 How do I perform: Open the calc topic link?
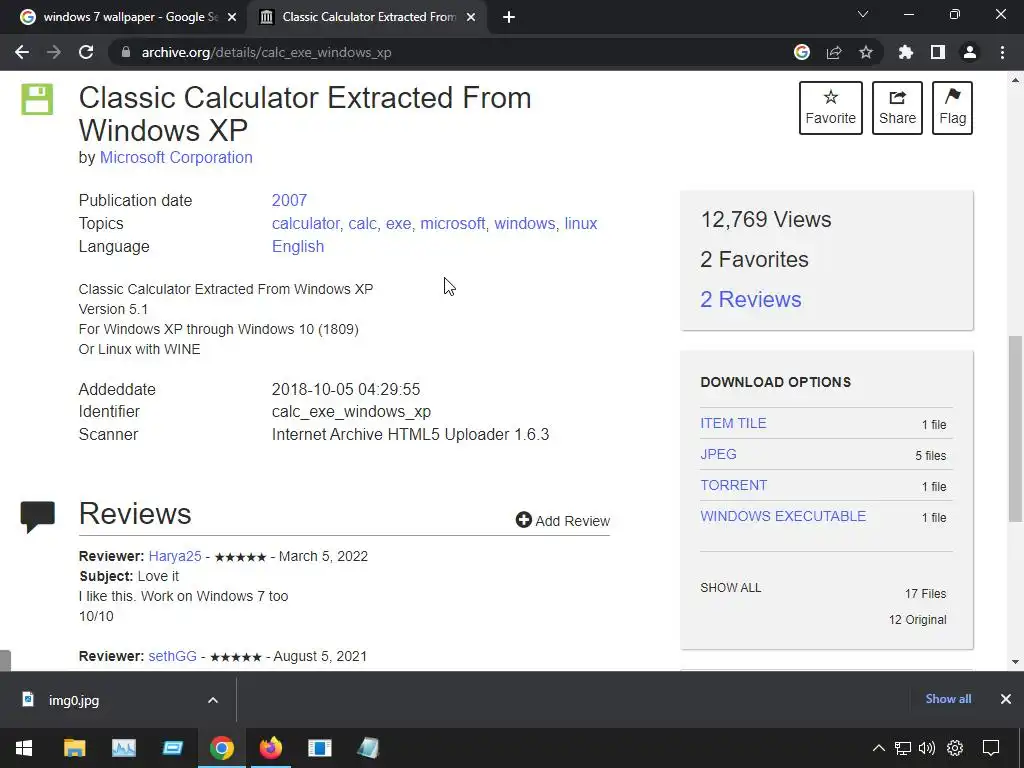point(362,223)
